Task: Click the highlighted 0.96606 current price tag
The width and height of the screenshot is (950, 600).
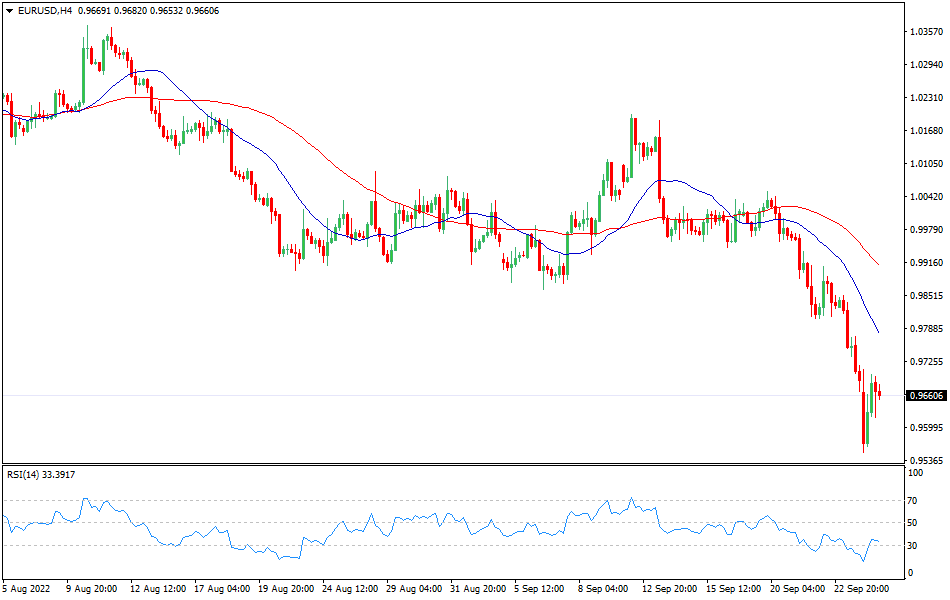Action: point(926,396)
